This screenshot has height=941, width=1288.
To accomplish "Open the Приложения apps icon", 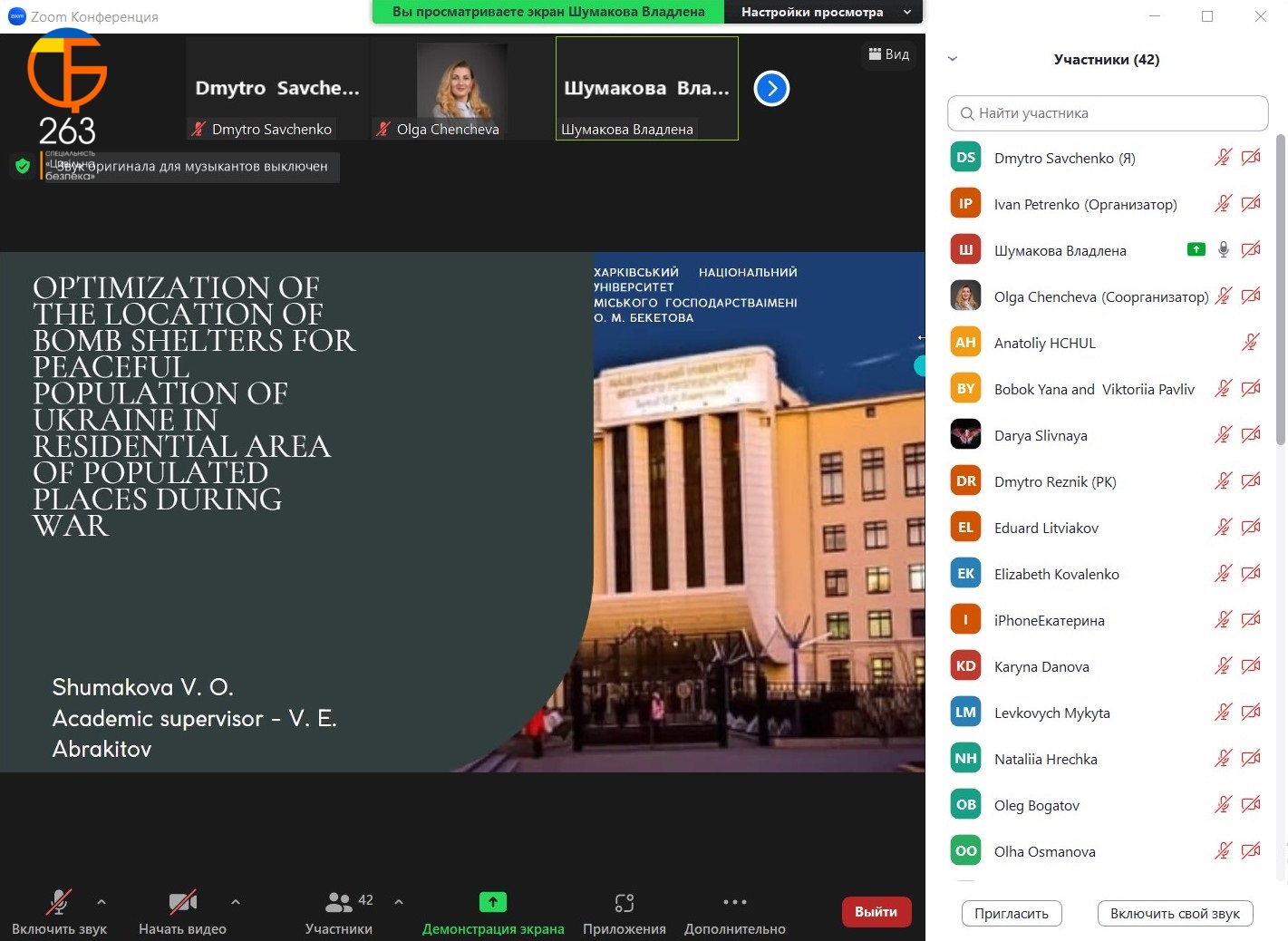I will point(625,902).
